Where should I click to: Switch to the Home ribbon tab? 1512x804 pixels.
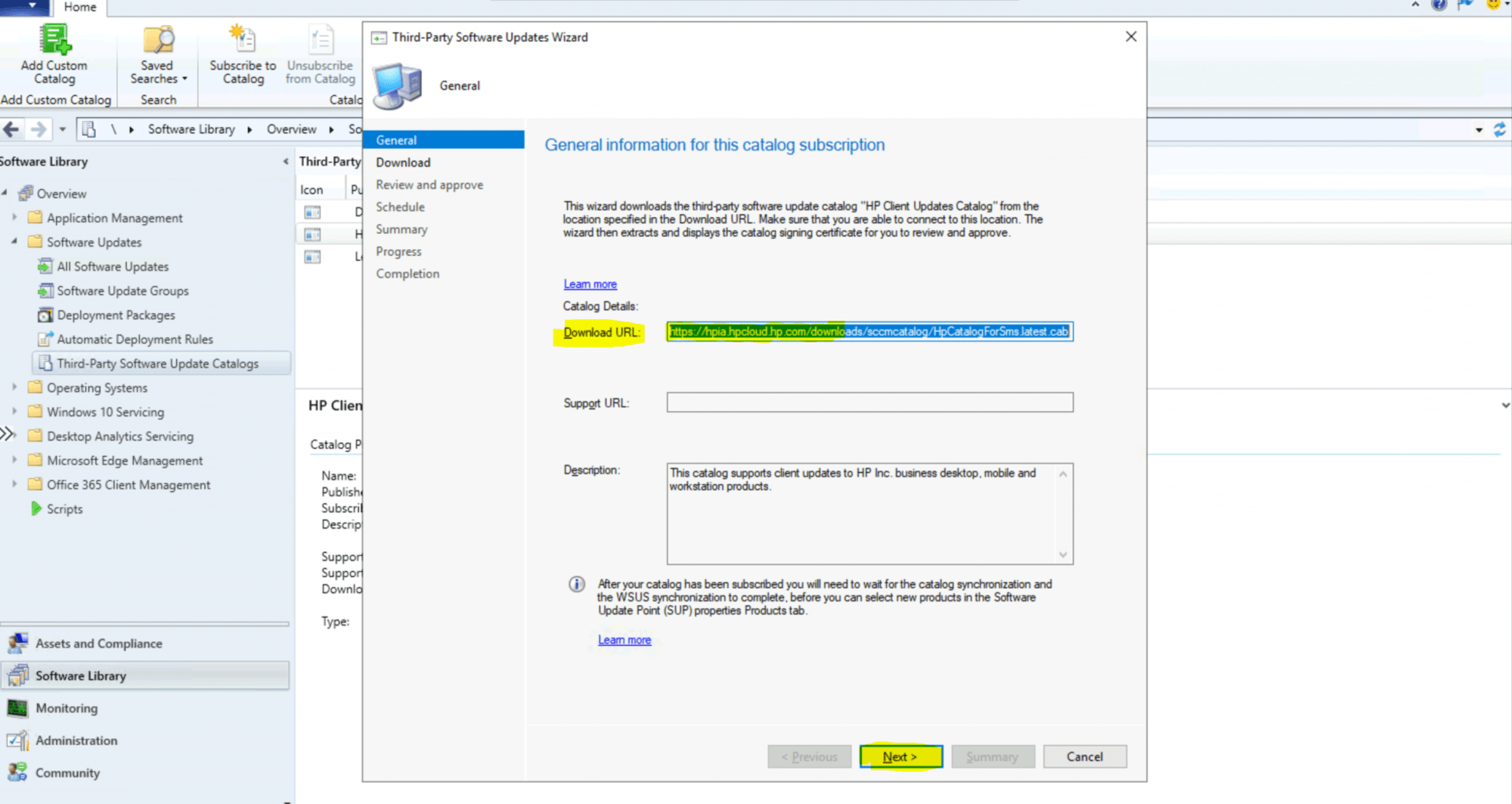(x=79, y=7)
